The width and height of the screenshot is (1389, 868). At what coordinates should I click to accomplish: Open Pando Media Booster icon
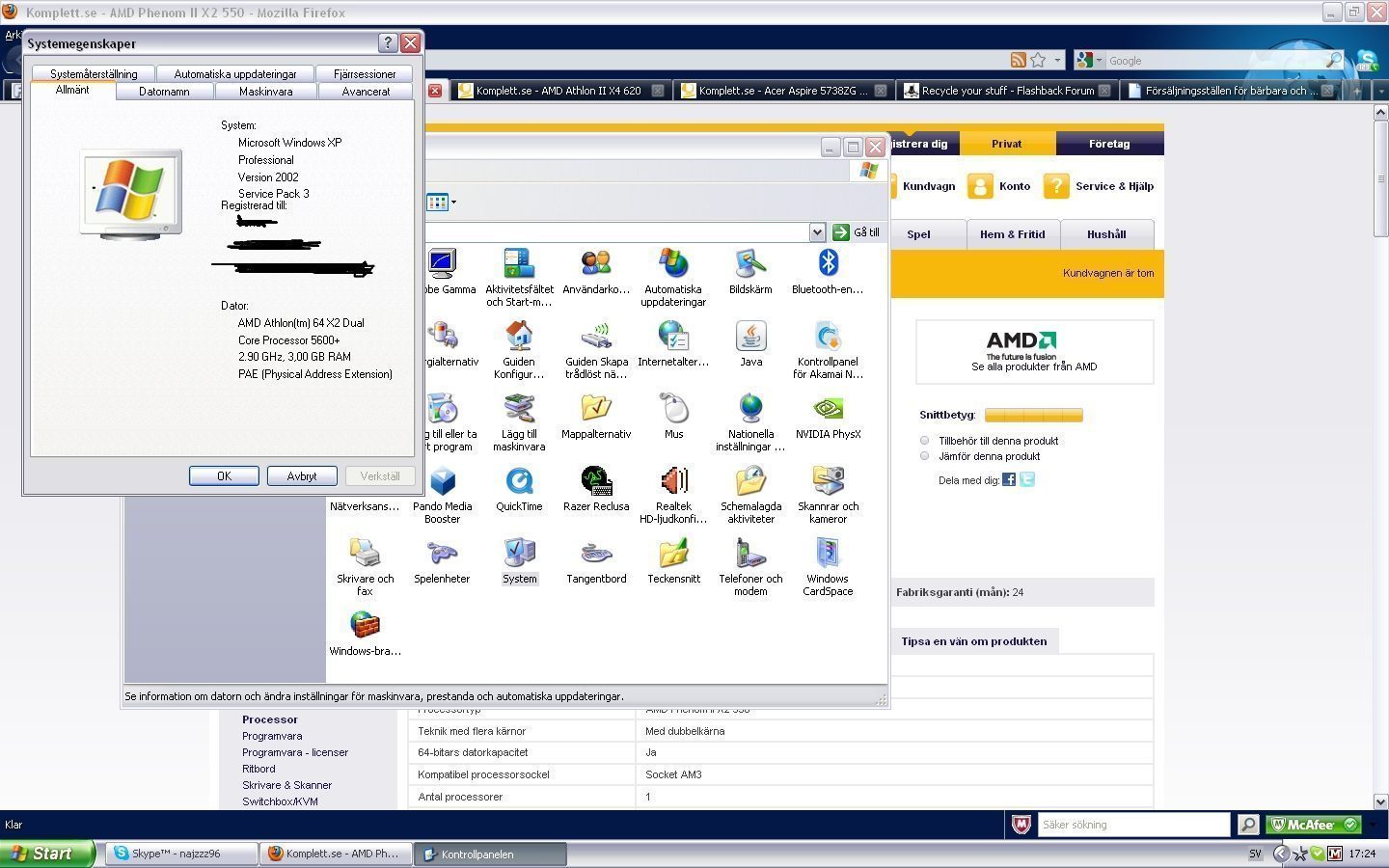[x=442, y=494]
